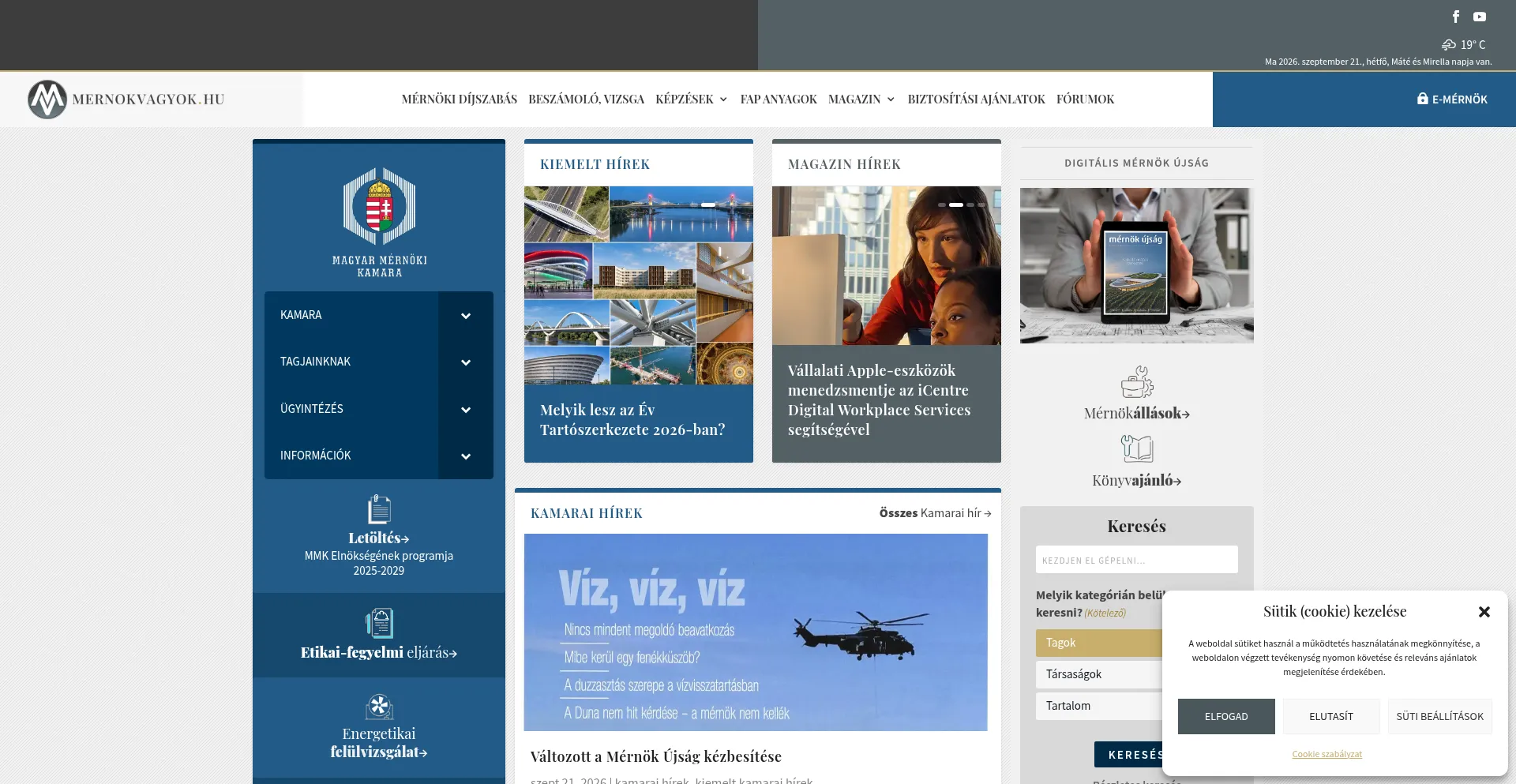Open the Könyvajánló link
The image size is (1516, 784).
pyautogui.click(x=1137, y=480)
